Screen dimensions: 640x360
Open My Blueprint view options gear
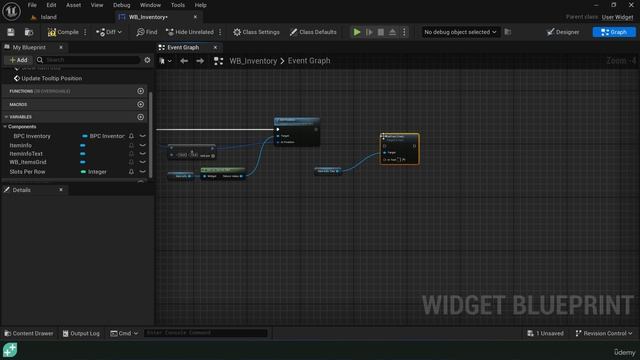click(147, 60)
